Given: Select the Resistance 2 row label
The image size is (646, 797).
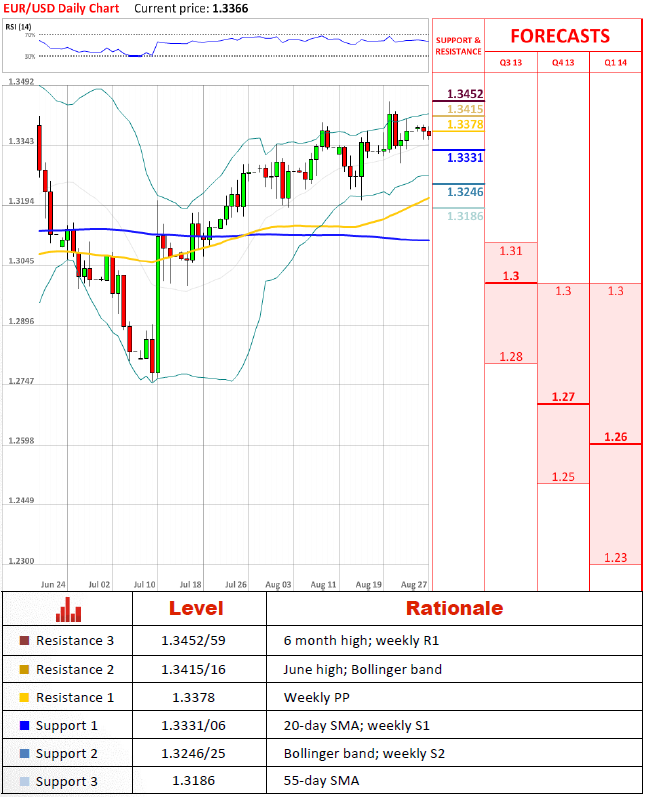Looking at the screenshot, I should 75,669.
